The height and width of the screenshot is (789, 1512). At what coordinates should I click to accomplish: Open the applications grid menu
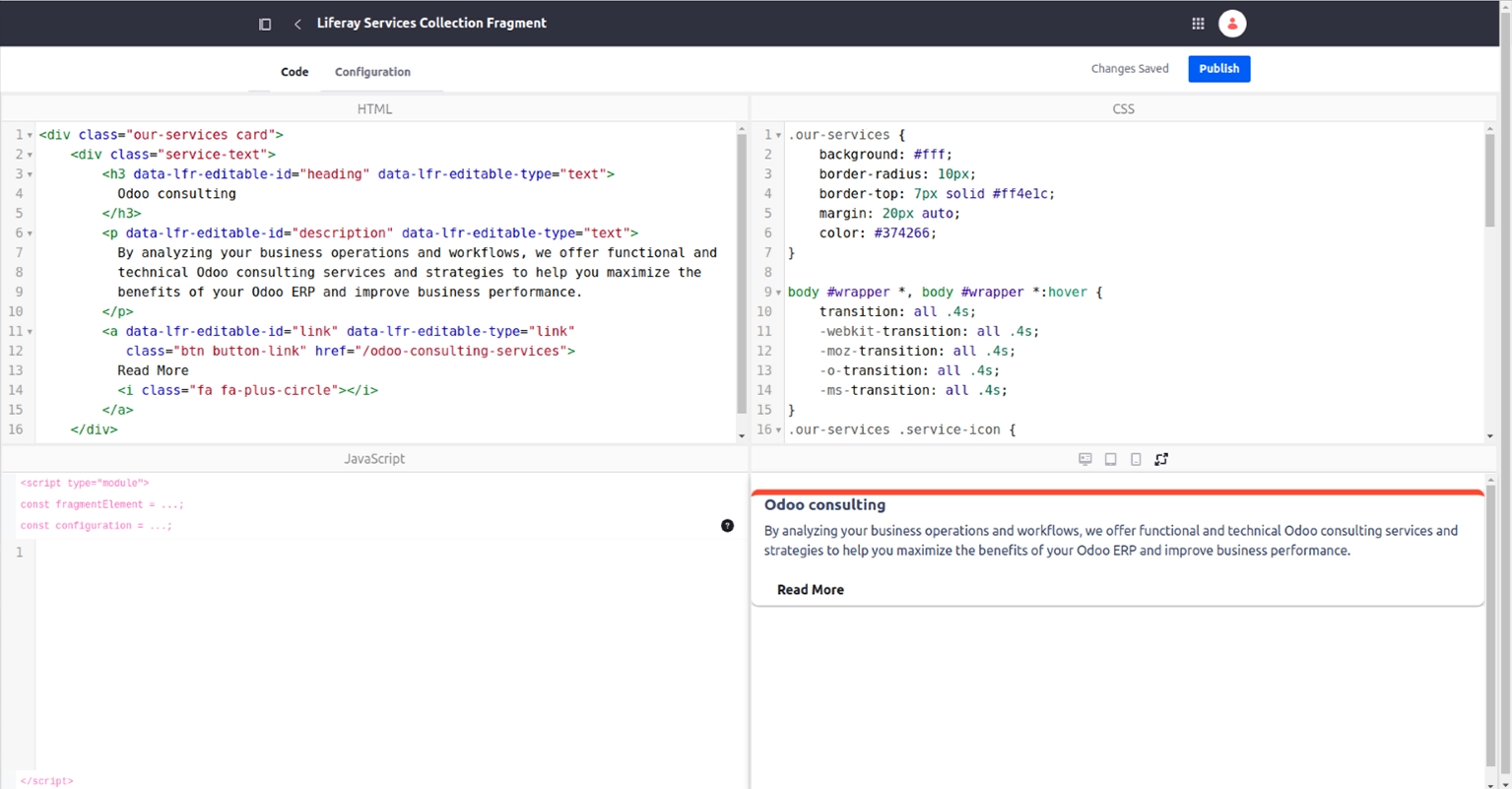[x=1198, y=24]
